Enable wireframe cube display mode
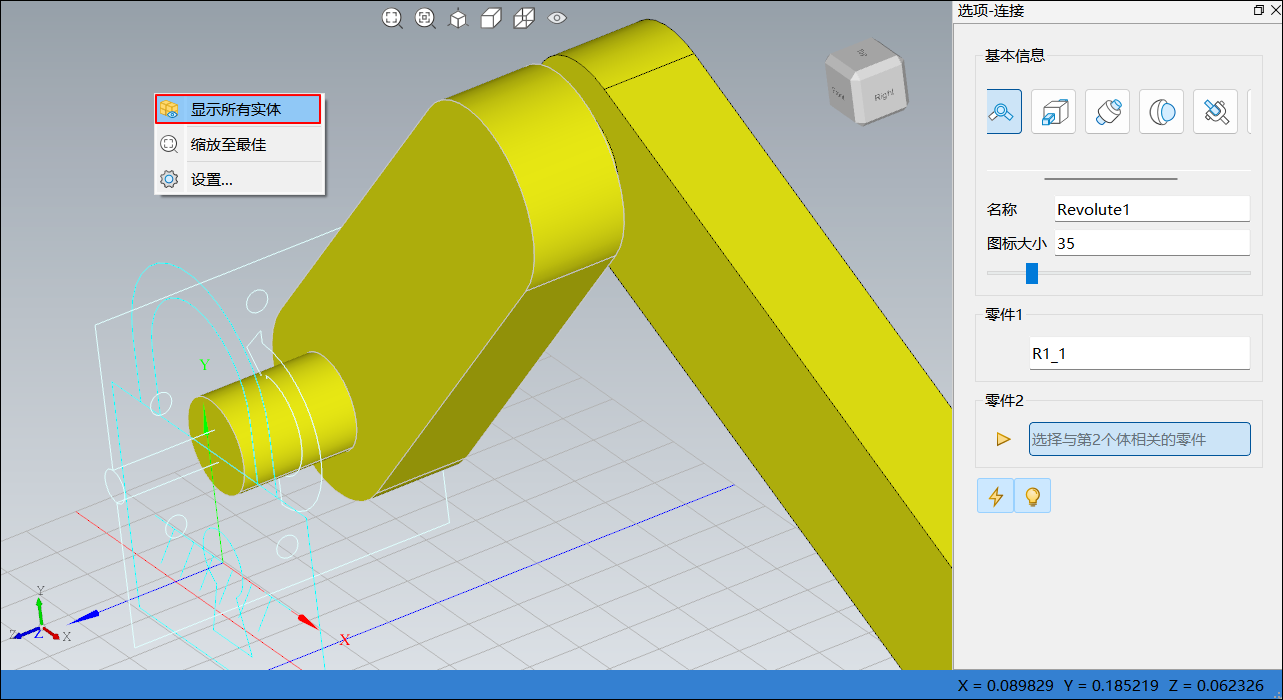Image resolution: width=1283 pixels, height=700 pixels. (x=524, y=18)
